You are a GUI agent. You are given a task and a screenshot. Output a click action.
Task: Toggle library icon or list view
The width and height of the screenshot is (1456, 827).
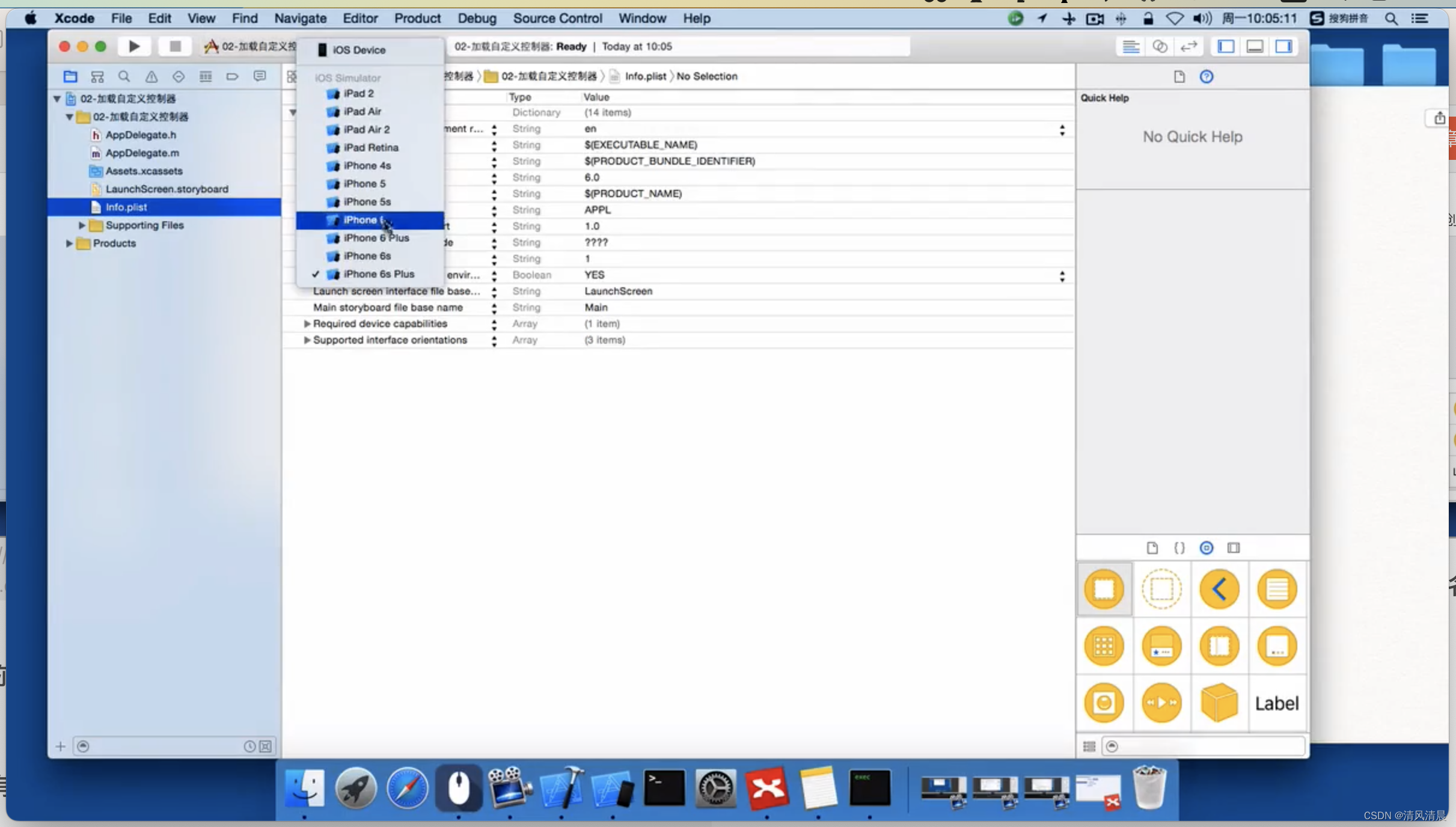pos(1089,746)
